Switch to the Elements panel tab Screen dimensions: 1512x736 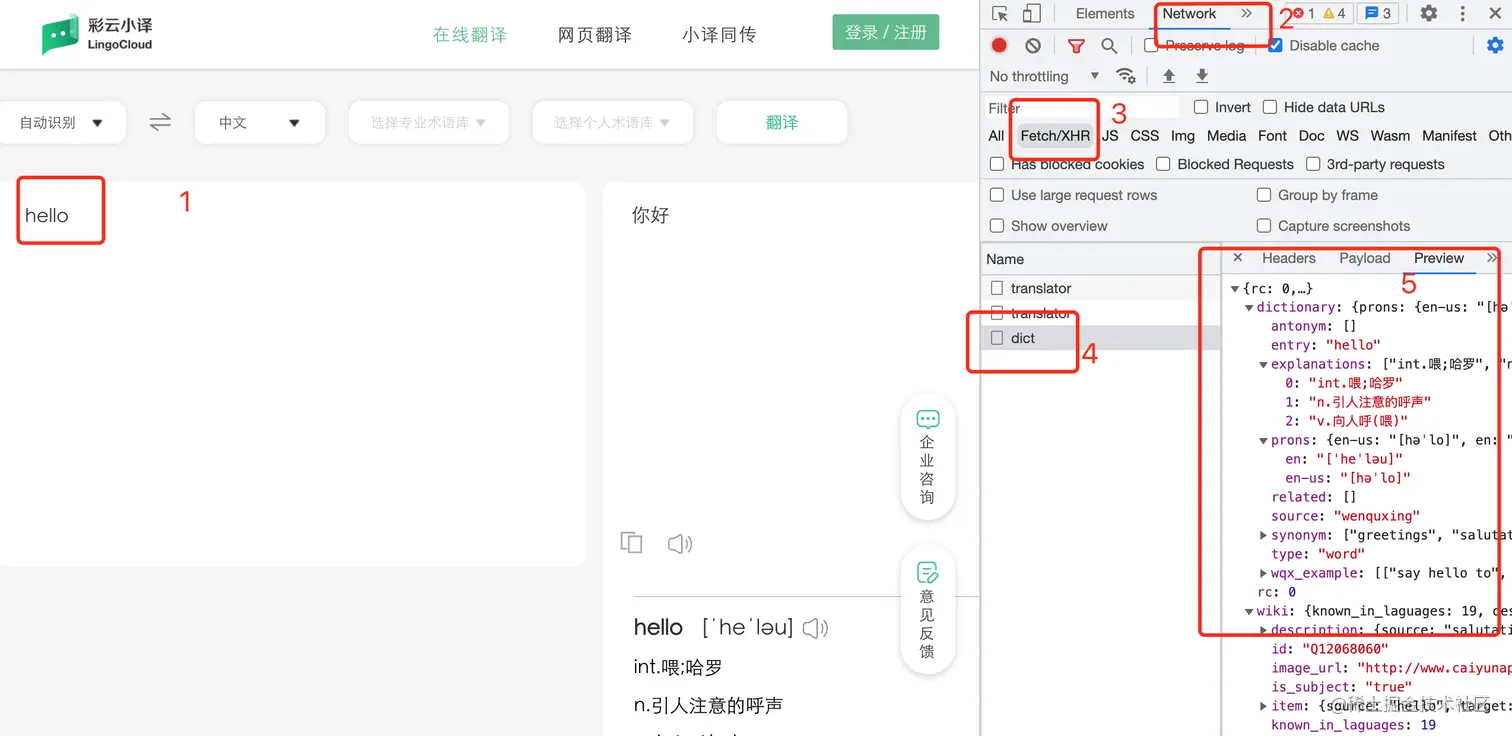click(x=1105, y=13)
